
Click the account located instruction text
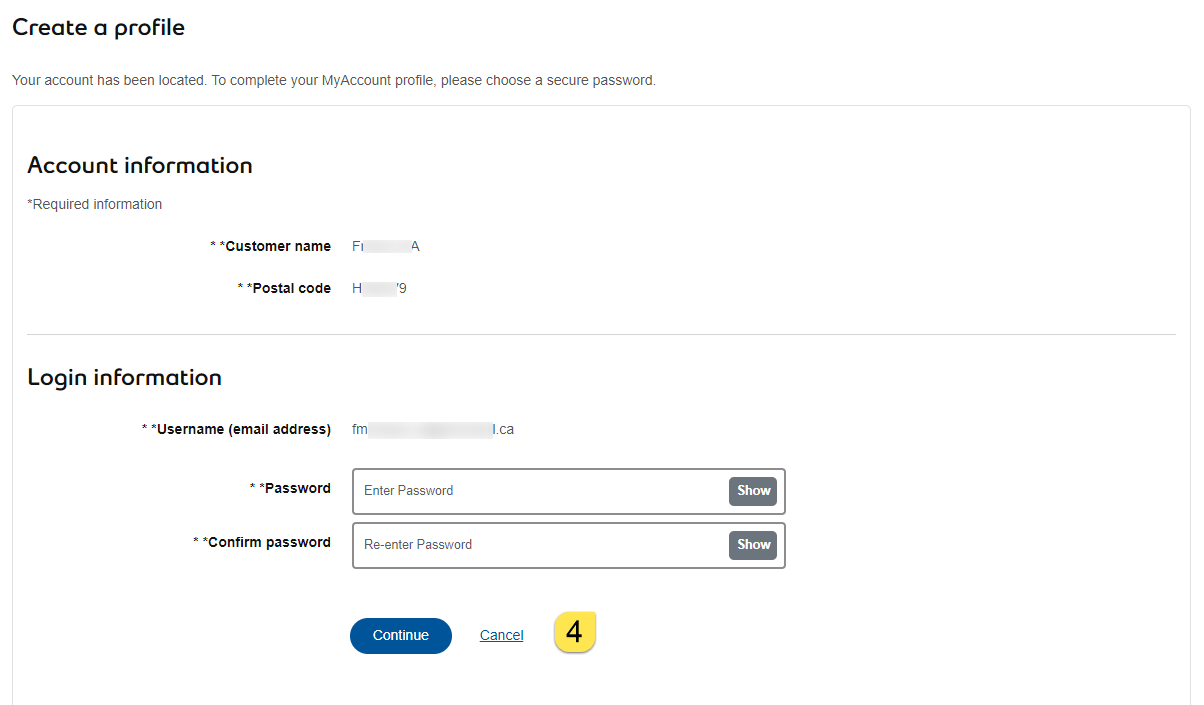click(334, 81)
